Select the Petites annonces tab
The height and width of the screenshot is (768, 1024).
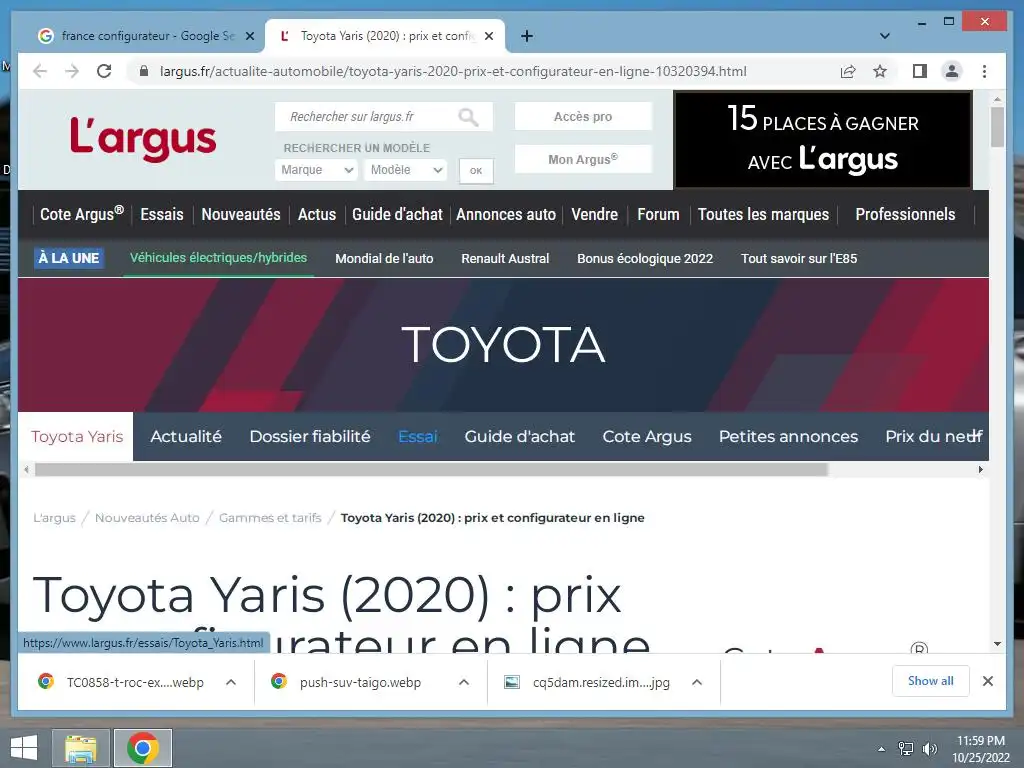788,436
